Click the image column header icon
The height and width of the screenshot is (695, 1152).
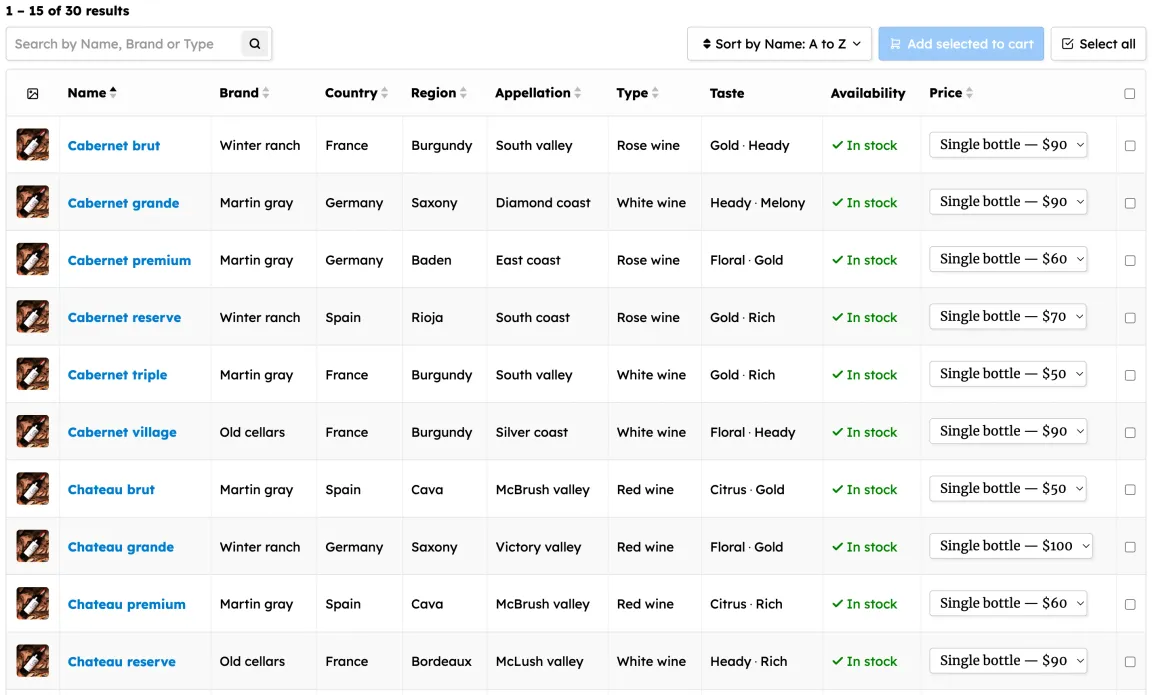[33, 94]
